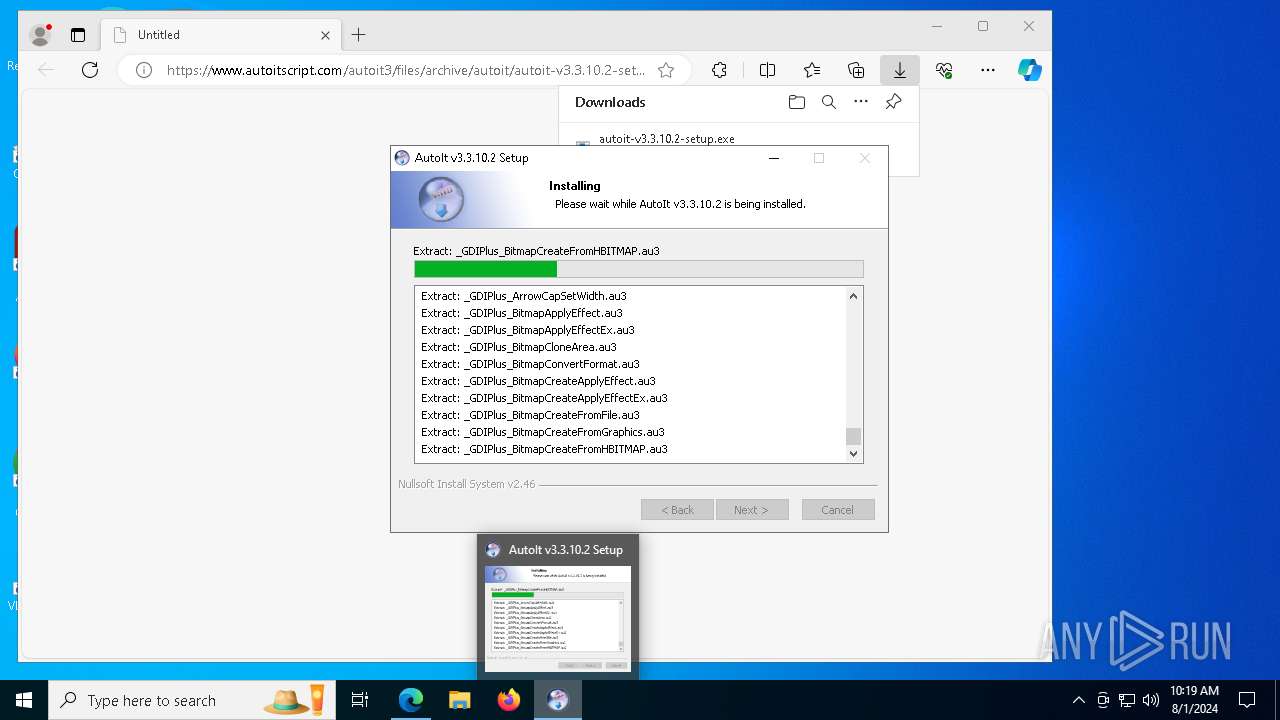
Task: Open Edge Collections icon
Action: coord(856,70)
